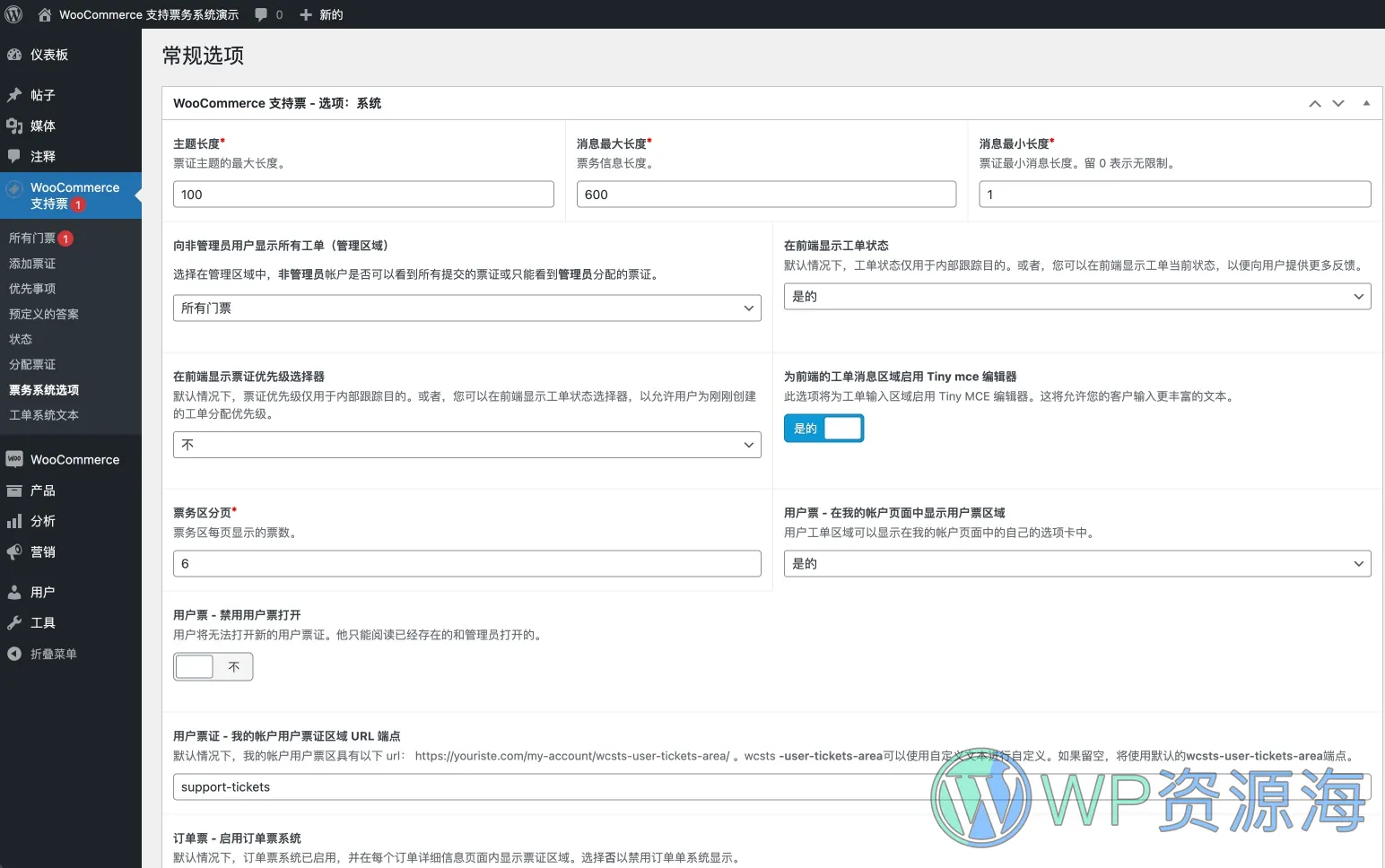Screen dimensions: 1385x868
Task: Click the plus icon for 新的
Action: coord(306,14)
